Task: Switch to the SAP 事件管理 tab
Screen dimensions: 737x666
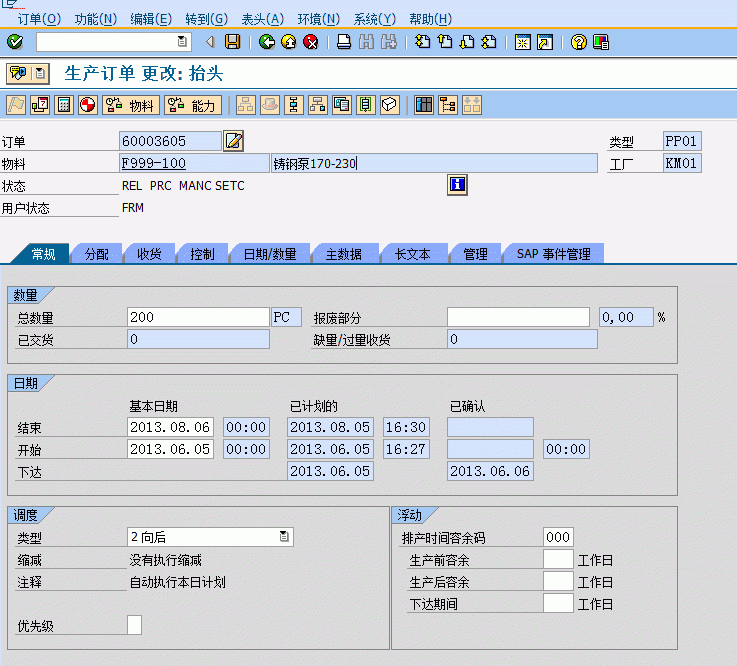Action: tap(554, 254)
